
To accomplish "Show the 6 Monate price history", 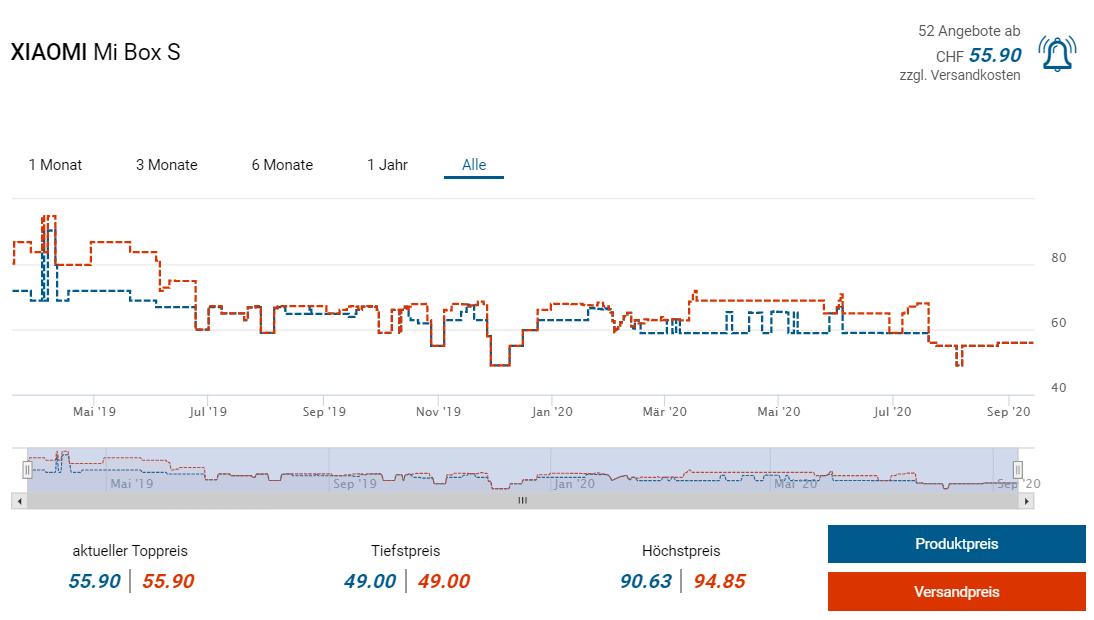I will pyautogui.click(x=282, y=165).
